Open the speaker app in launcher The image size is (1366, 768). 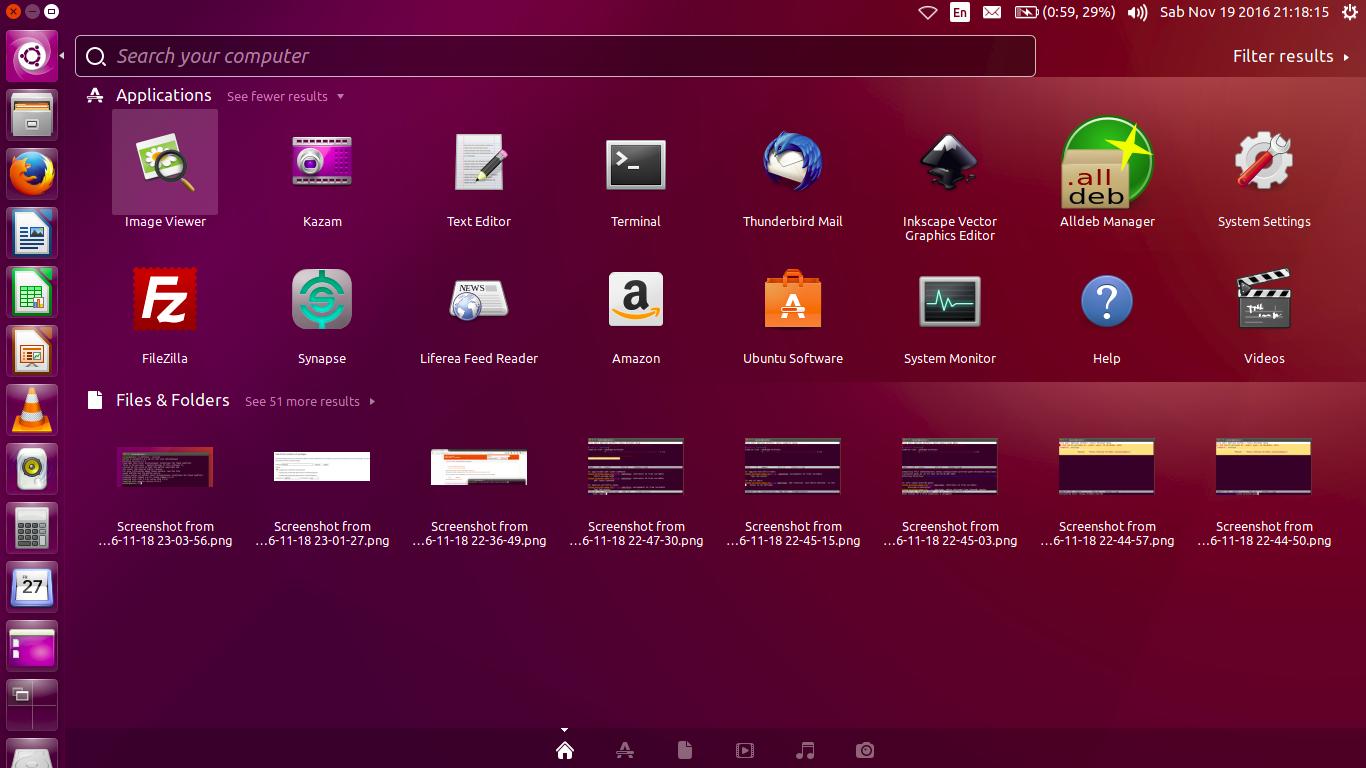[x=32, y=468]
